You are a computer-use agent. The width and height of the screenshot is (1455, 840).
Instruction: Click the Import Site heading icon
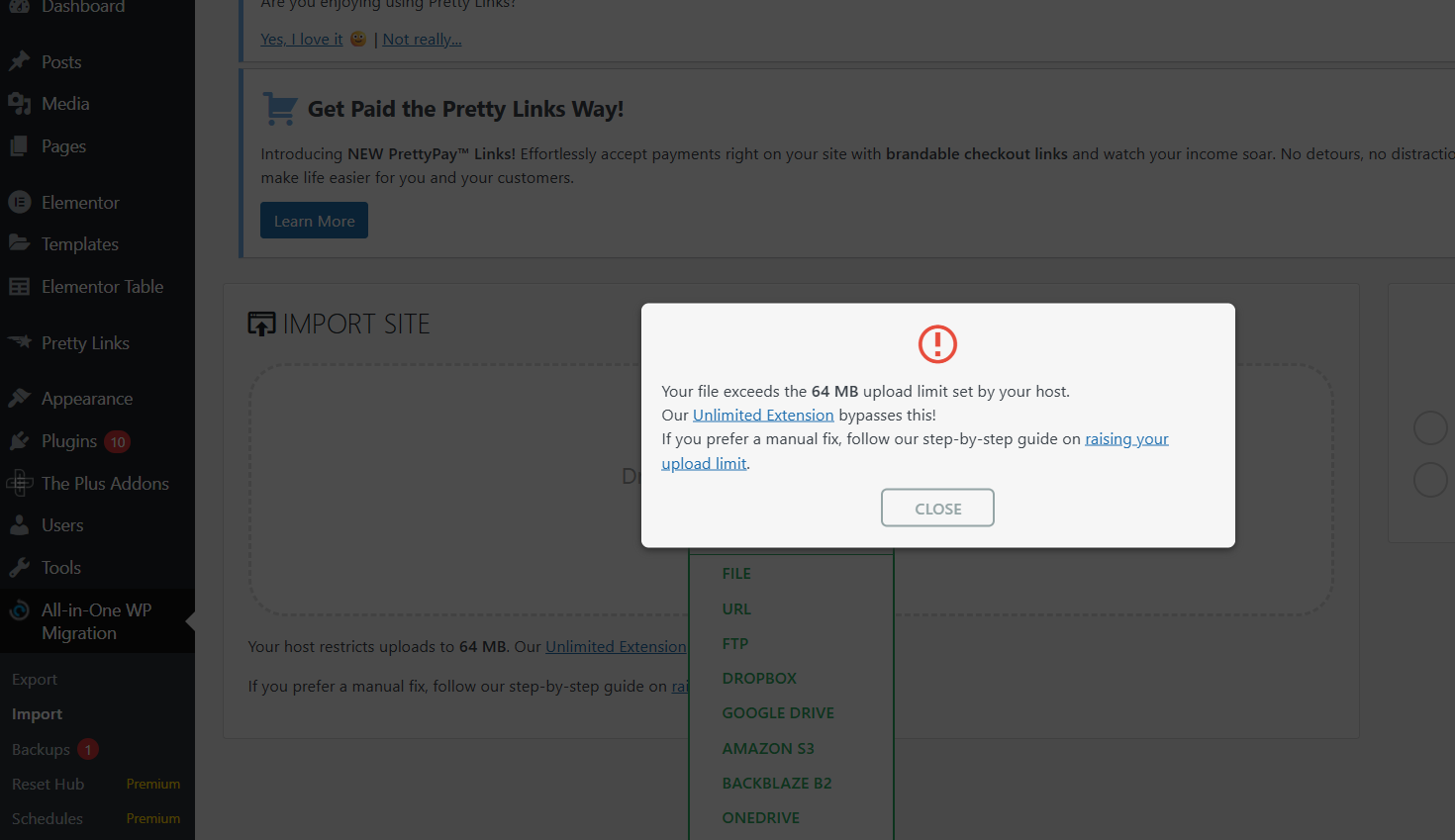pos(261,325)
